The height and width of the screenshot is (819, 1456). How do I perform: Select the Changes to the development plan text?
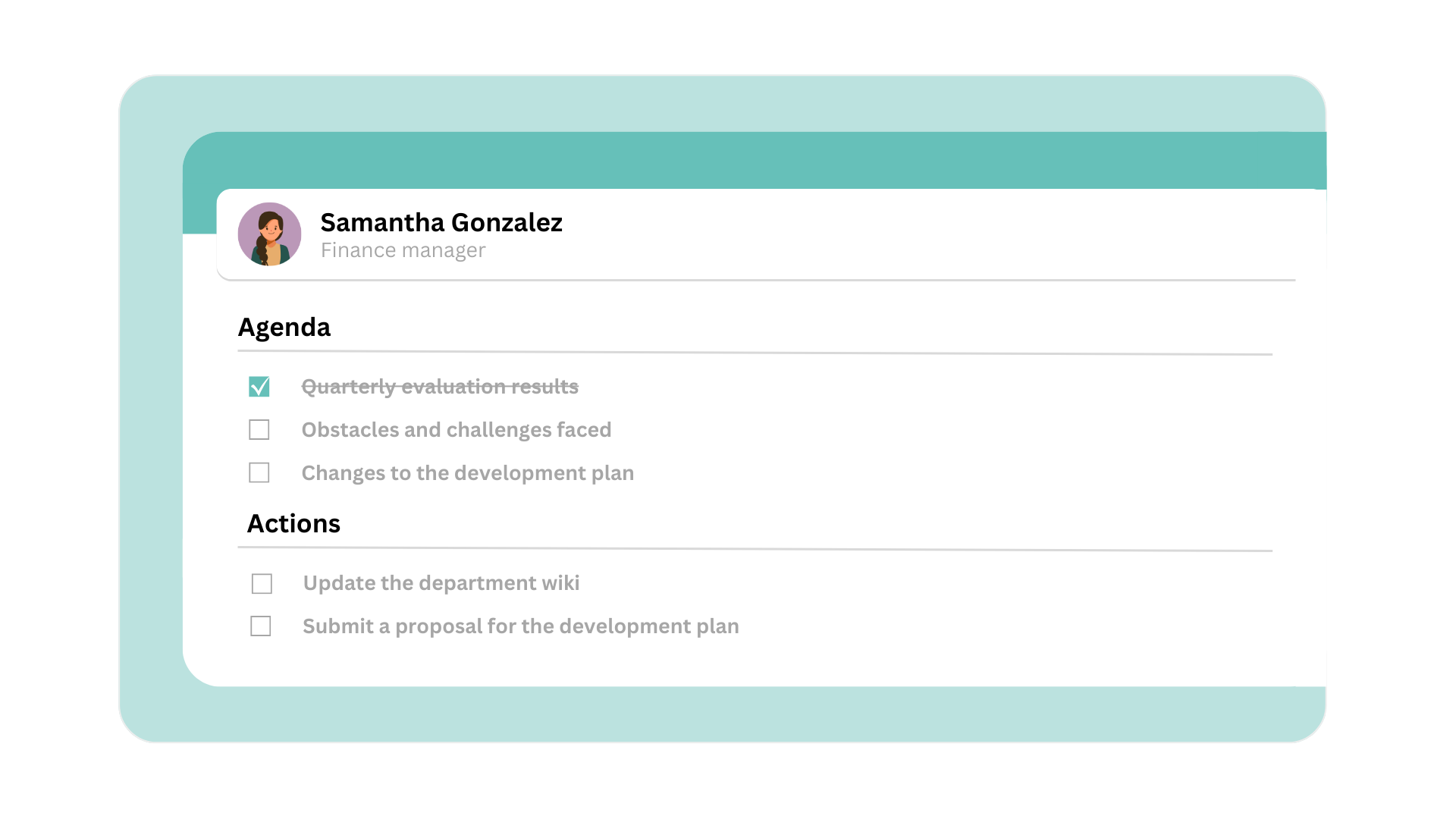tap(467, 473)
